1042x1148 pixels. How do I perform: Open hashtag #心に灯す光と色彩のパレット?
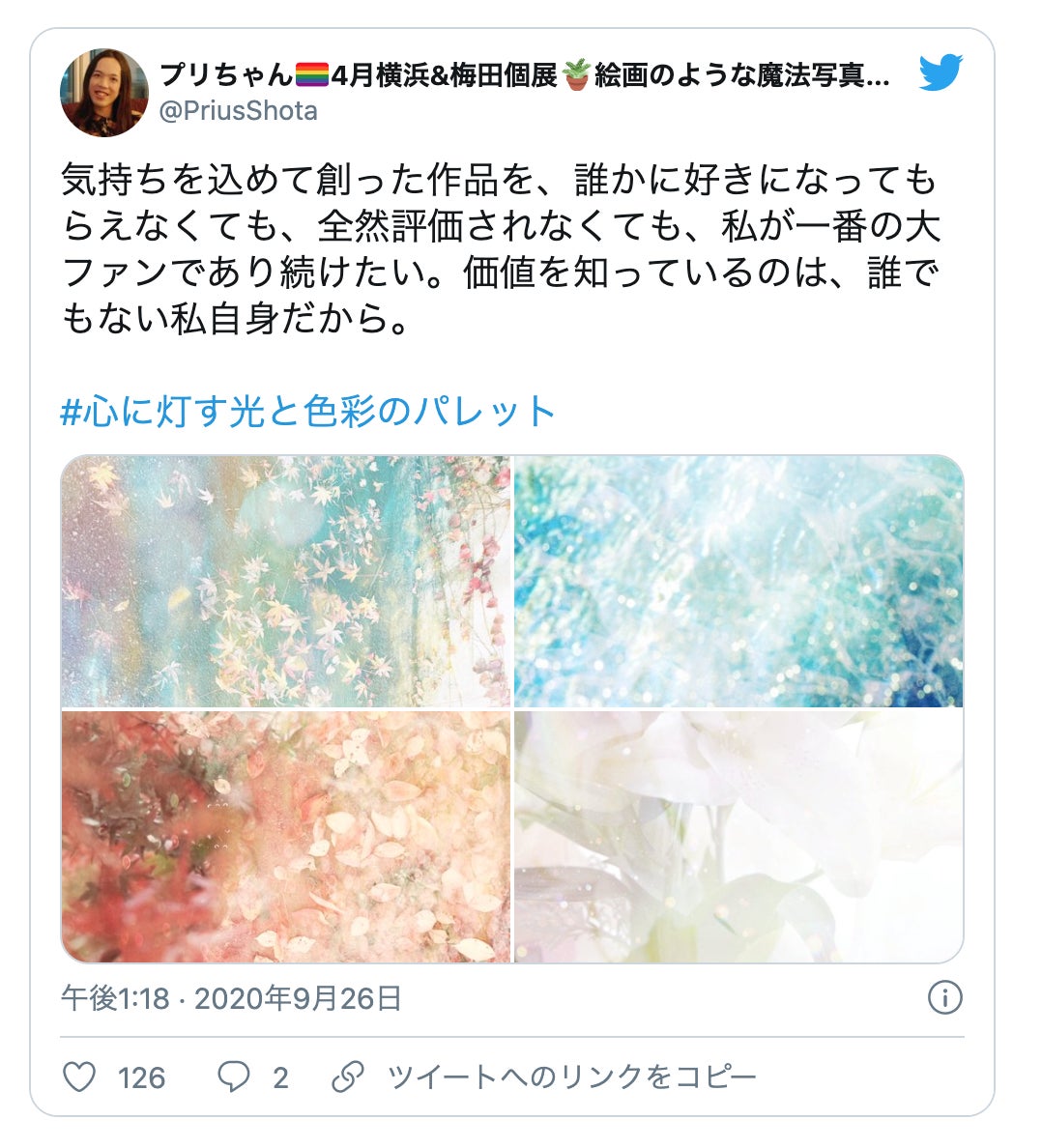pos(307,412)
